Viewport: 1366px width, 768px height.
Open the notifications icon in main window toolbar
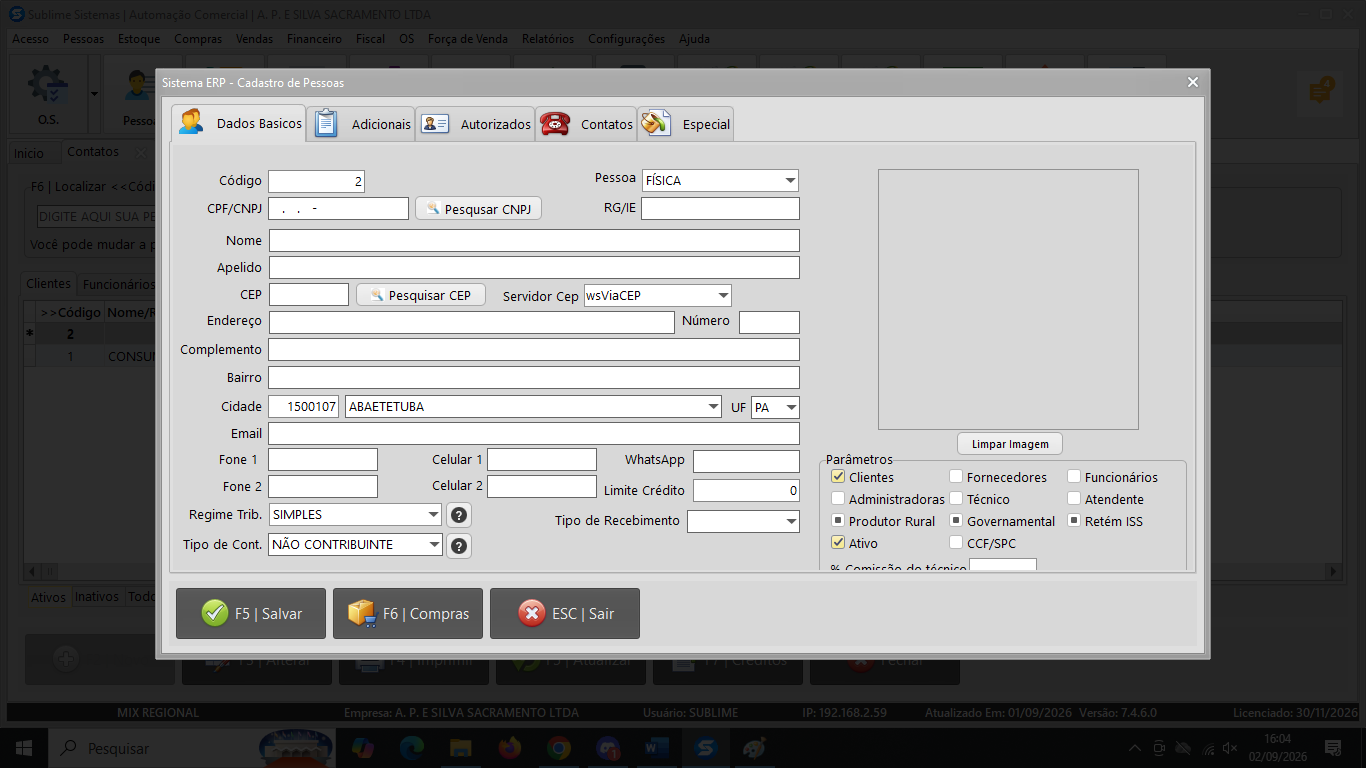tap(1322, 91)
